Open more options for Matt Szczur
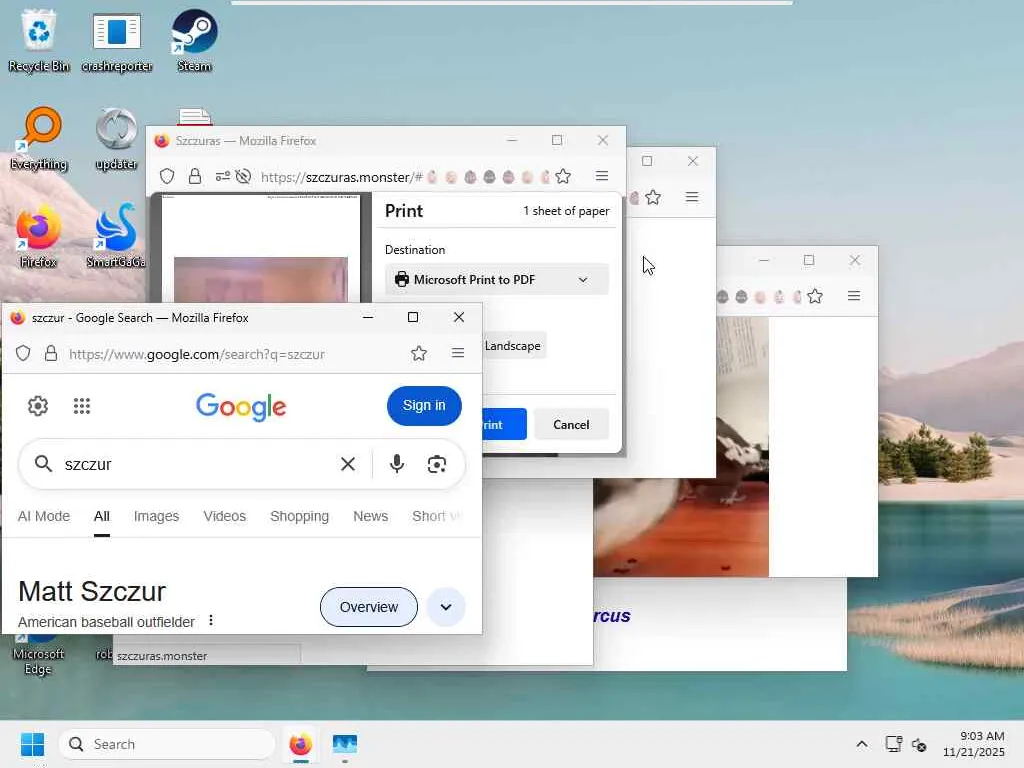1024x768 pixels. click(210, 620)
